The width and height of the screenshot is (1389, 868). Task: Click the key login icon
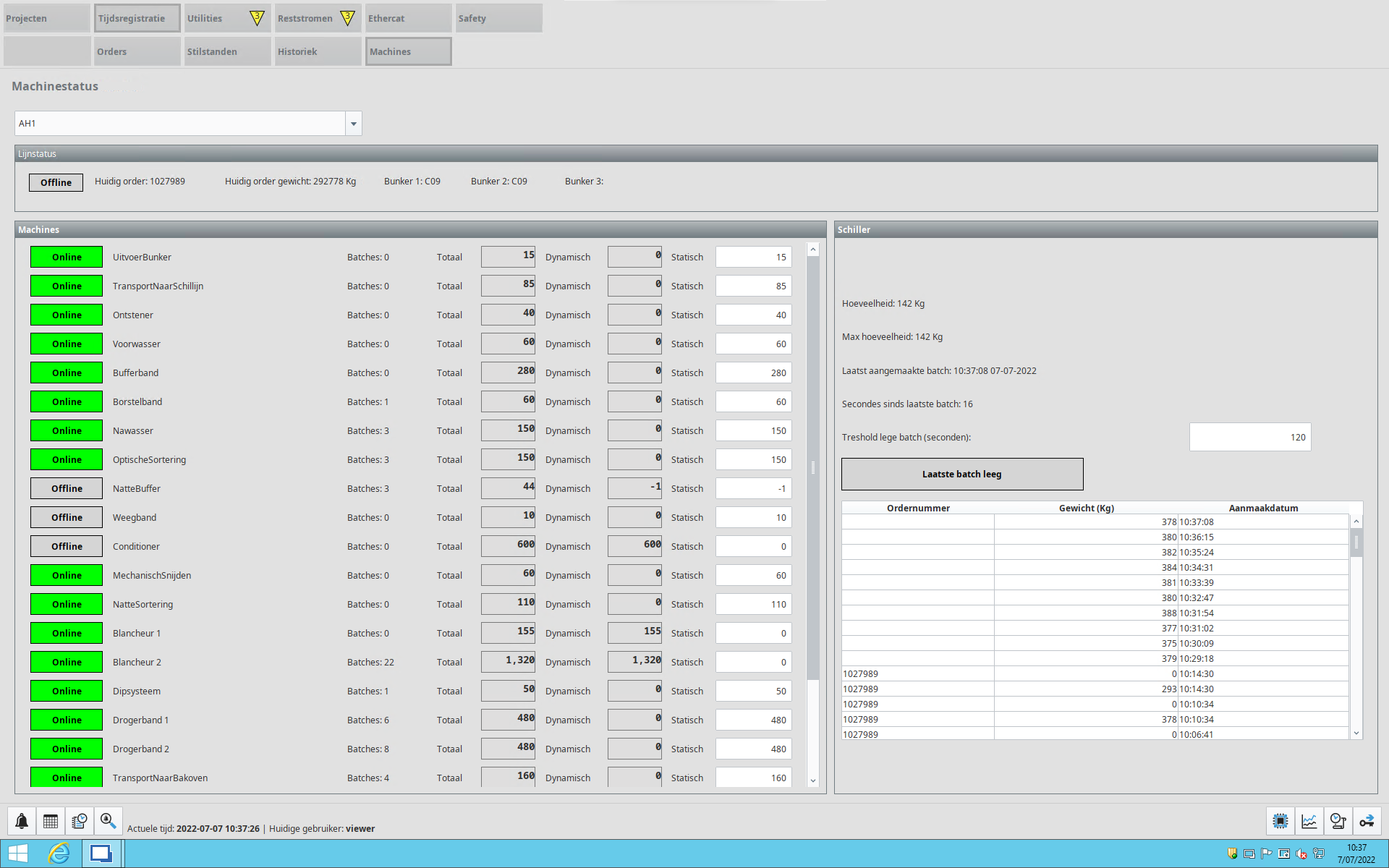pyautogui.click(x=1367, y=821)
